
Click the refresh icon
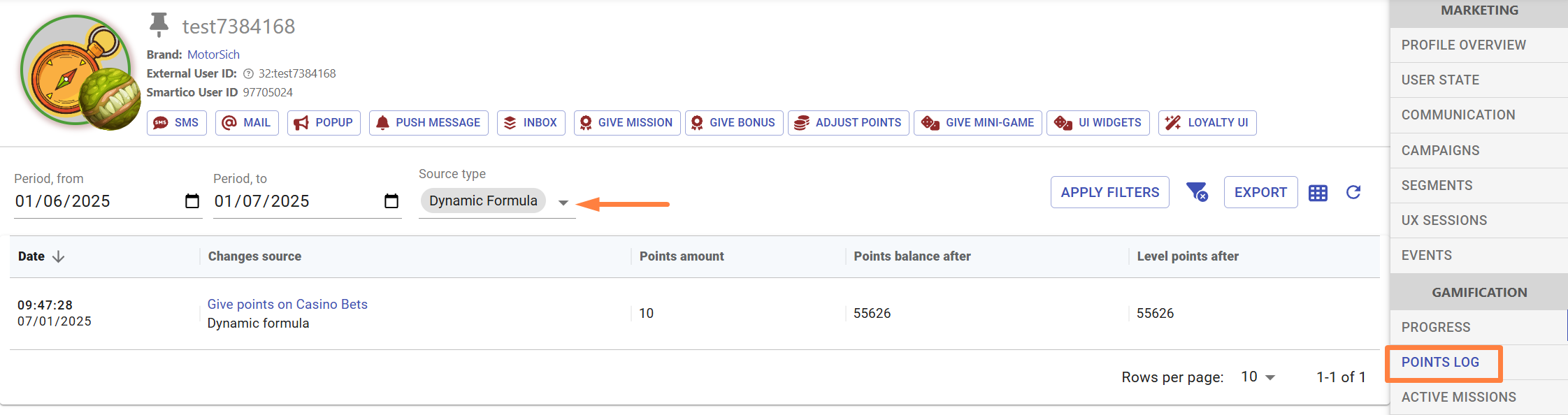coord(1353,192)
